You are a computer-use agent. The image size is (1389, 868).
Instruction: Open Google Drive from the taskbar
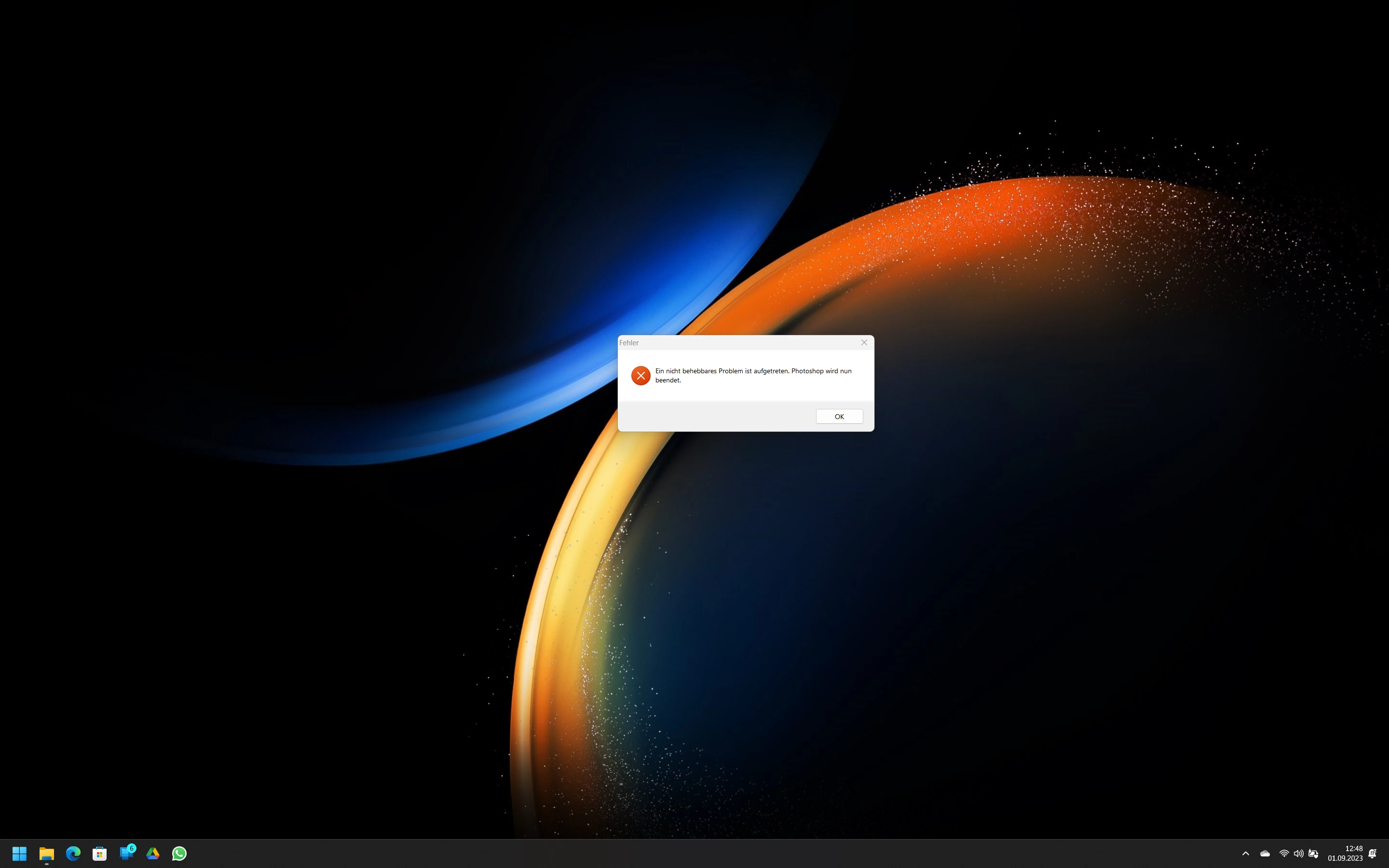[x=153, y=853]
